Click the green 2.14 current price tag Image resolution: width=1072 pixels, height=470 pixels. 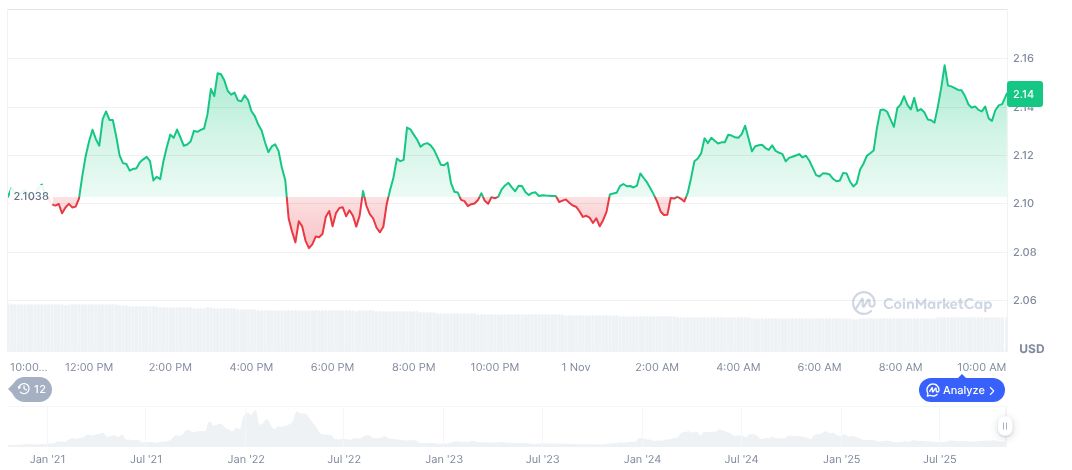pyautogui.click(x=1024, y=94)
